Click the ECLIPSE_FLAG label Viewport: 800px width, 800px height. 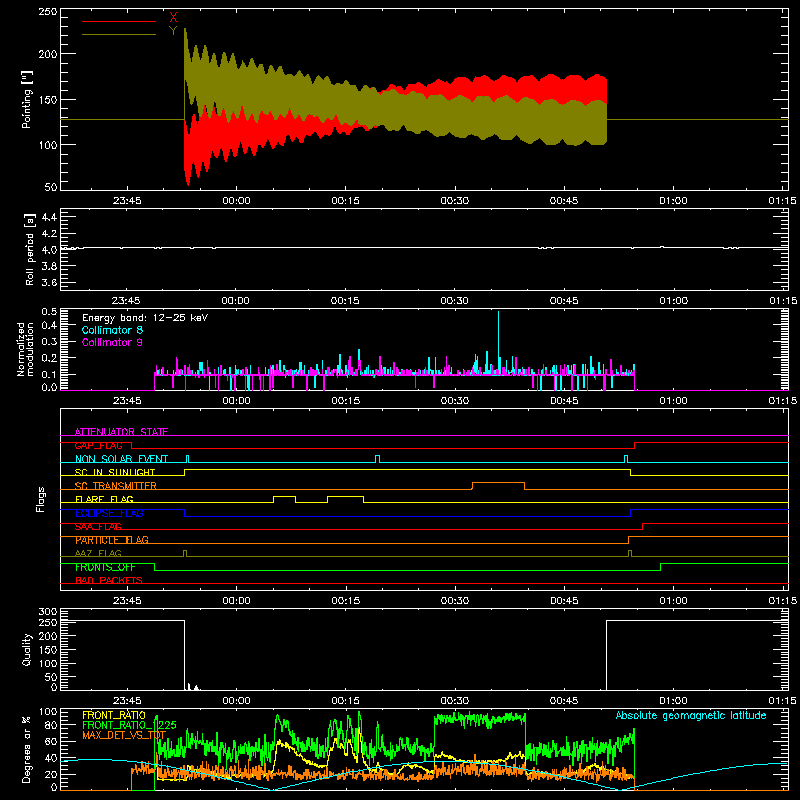coord(109,513)
